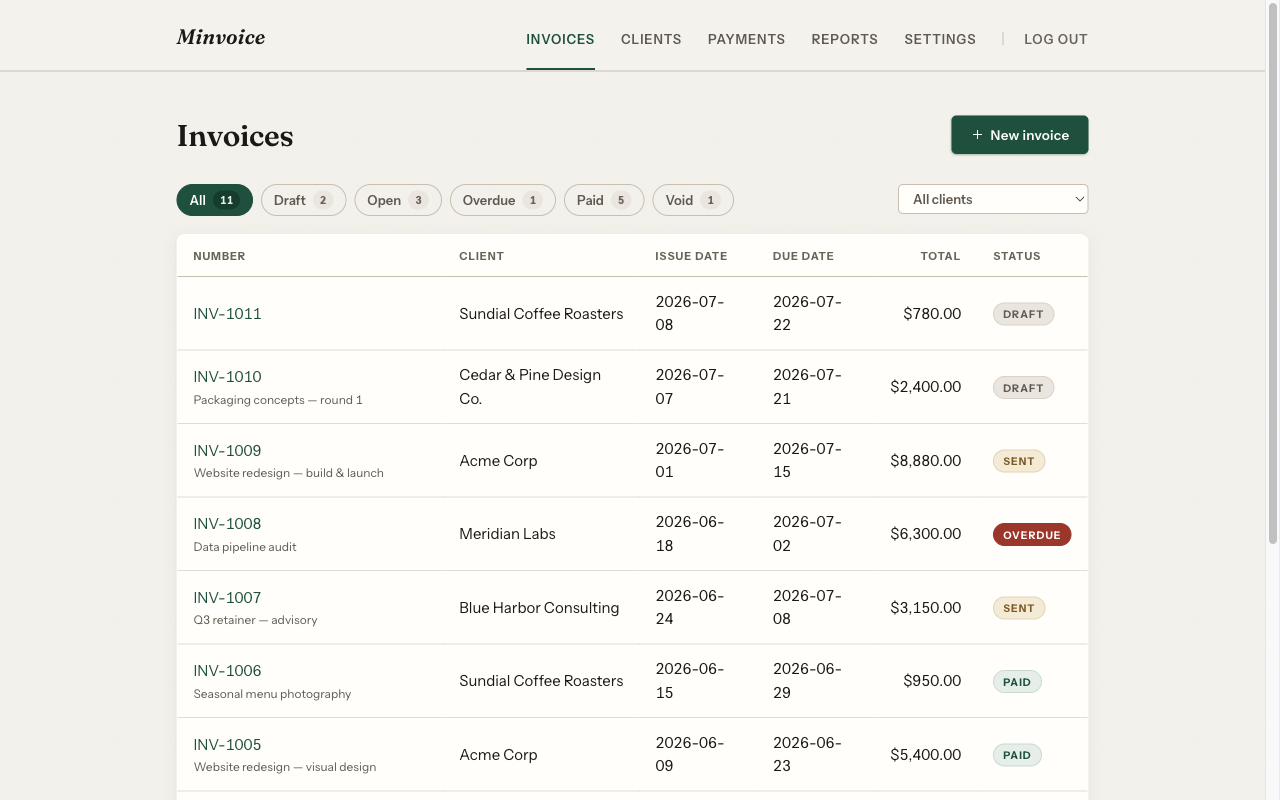Select the Invoices nav tab

click(560, 39)
